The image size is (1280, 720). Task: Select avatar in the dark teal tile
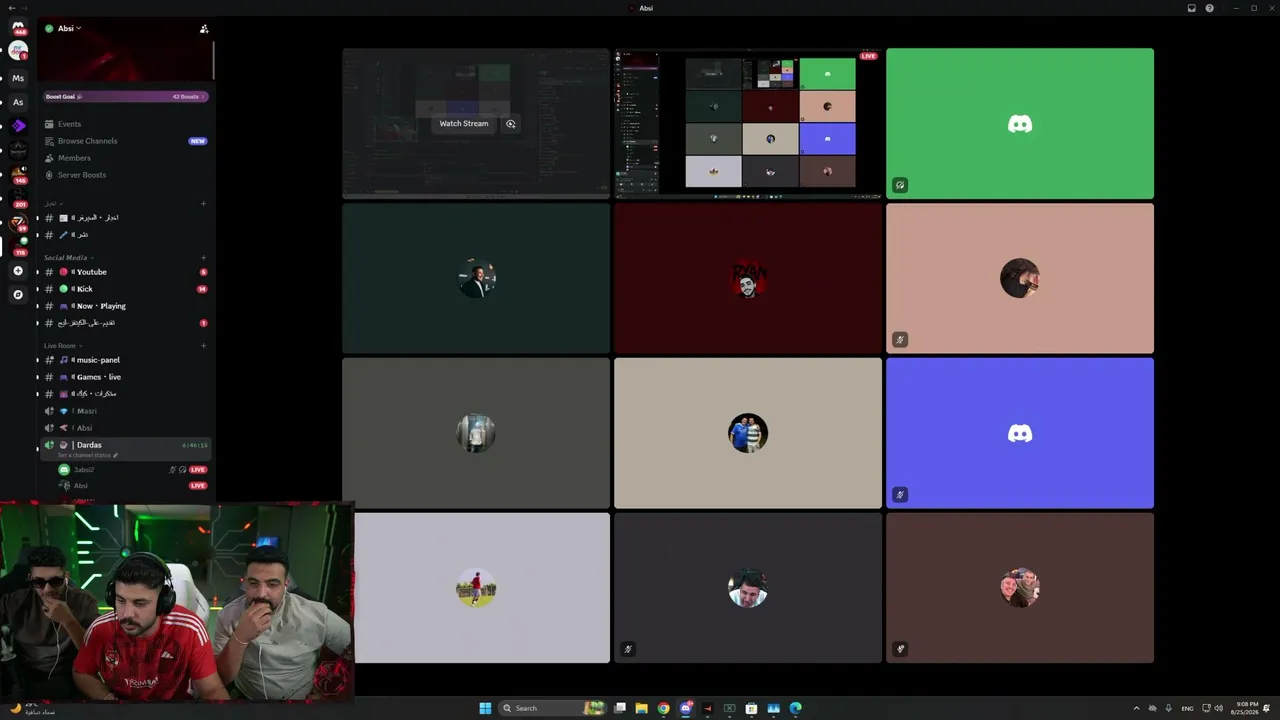click(476, 279)
